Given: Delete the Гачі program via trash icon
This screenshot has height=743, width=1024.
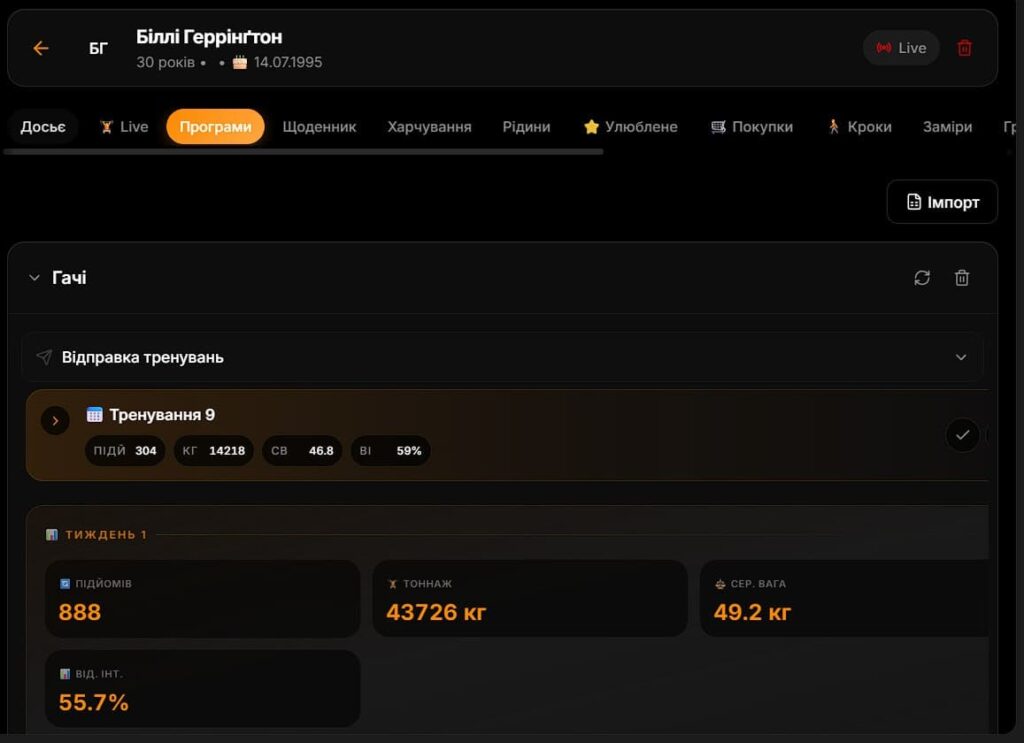Looking at the screenshot, I should [x=961, y=278].
